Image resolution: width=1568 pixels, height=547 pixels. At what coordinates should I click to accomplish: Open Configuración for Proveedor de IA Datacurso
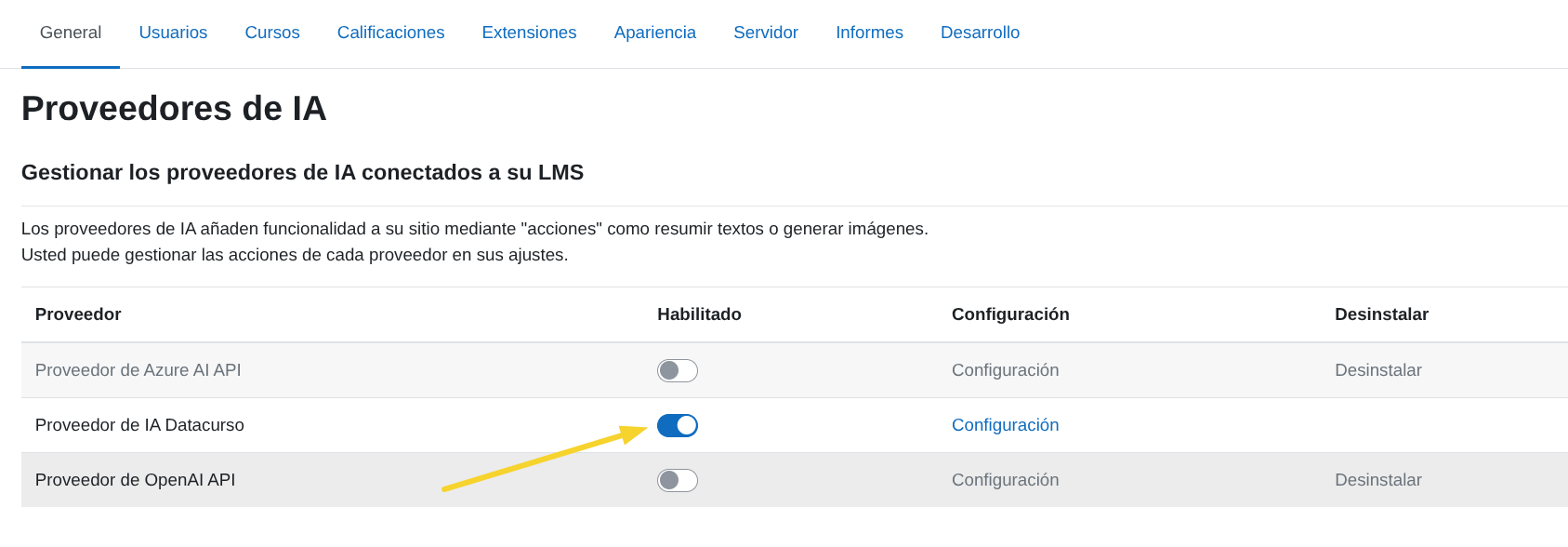[1005, 425]
